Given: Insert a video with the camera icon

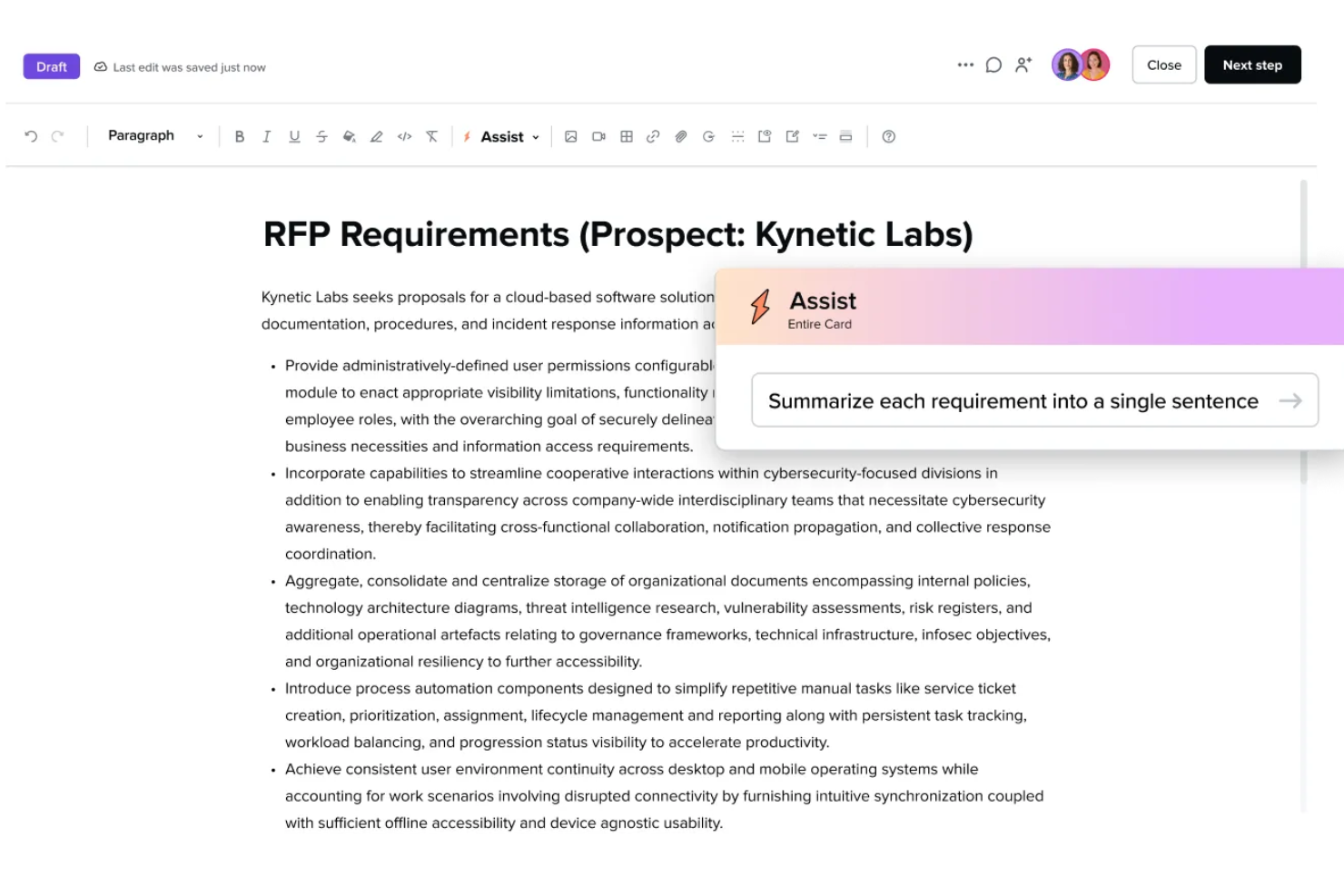Looking at the screenshot, I should click(598, 136).
